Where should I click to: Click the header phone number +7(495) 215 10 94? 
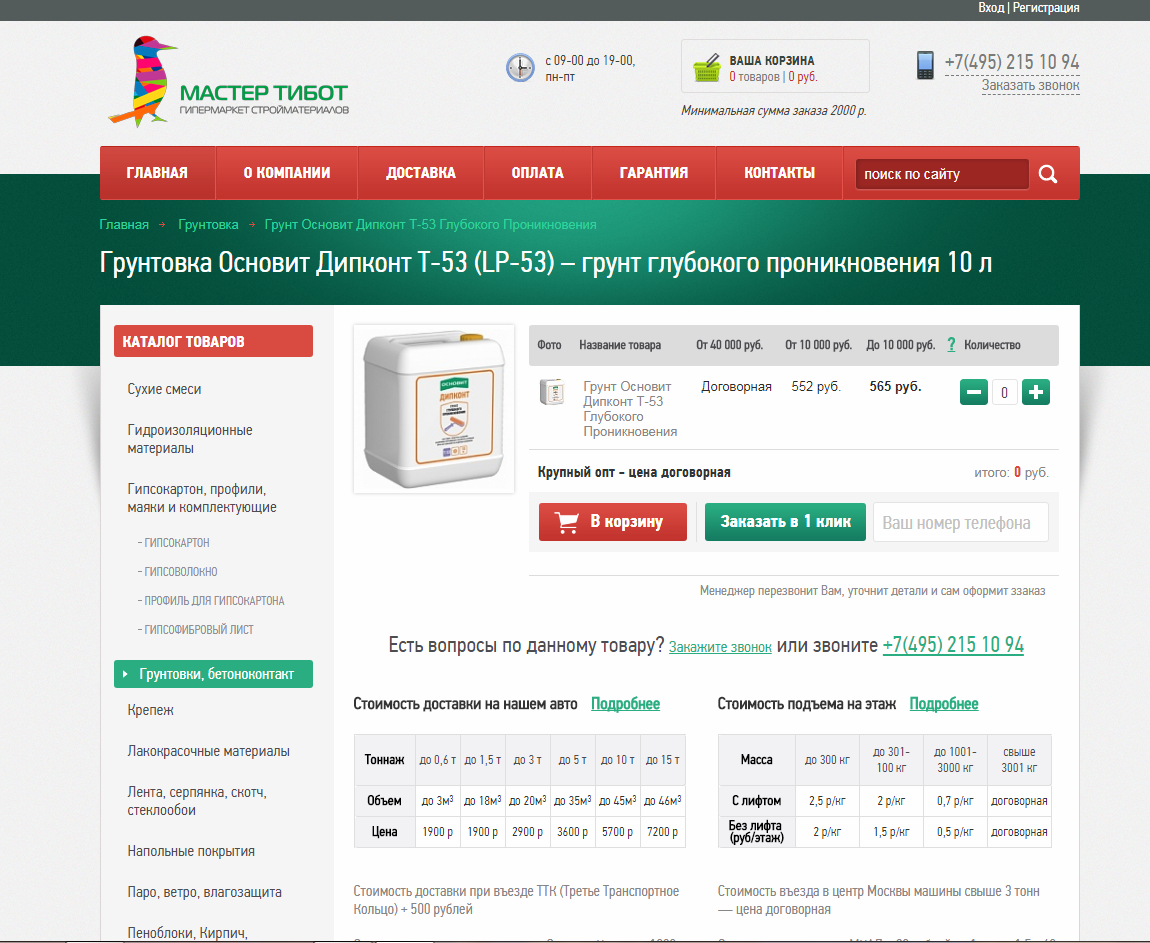pyautogui.click(x=1012, y=62)
